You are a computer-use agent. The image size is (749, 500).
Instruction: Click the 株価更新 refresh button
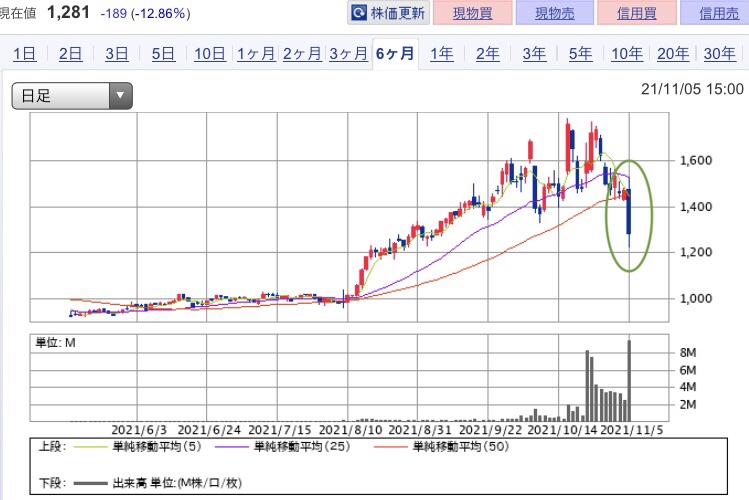coord(388,13)
